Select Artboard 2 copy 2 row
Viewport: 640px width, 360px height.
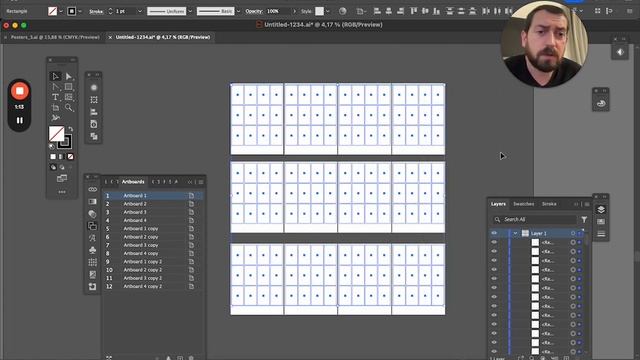(x=153, y=270)
